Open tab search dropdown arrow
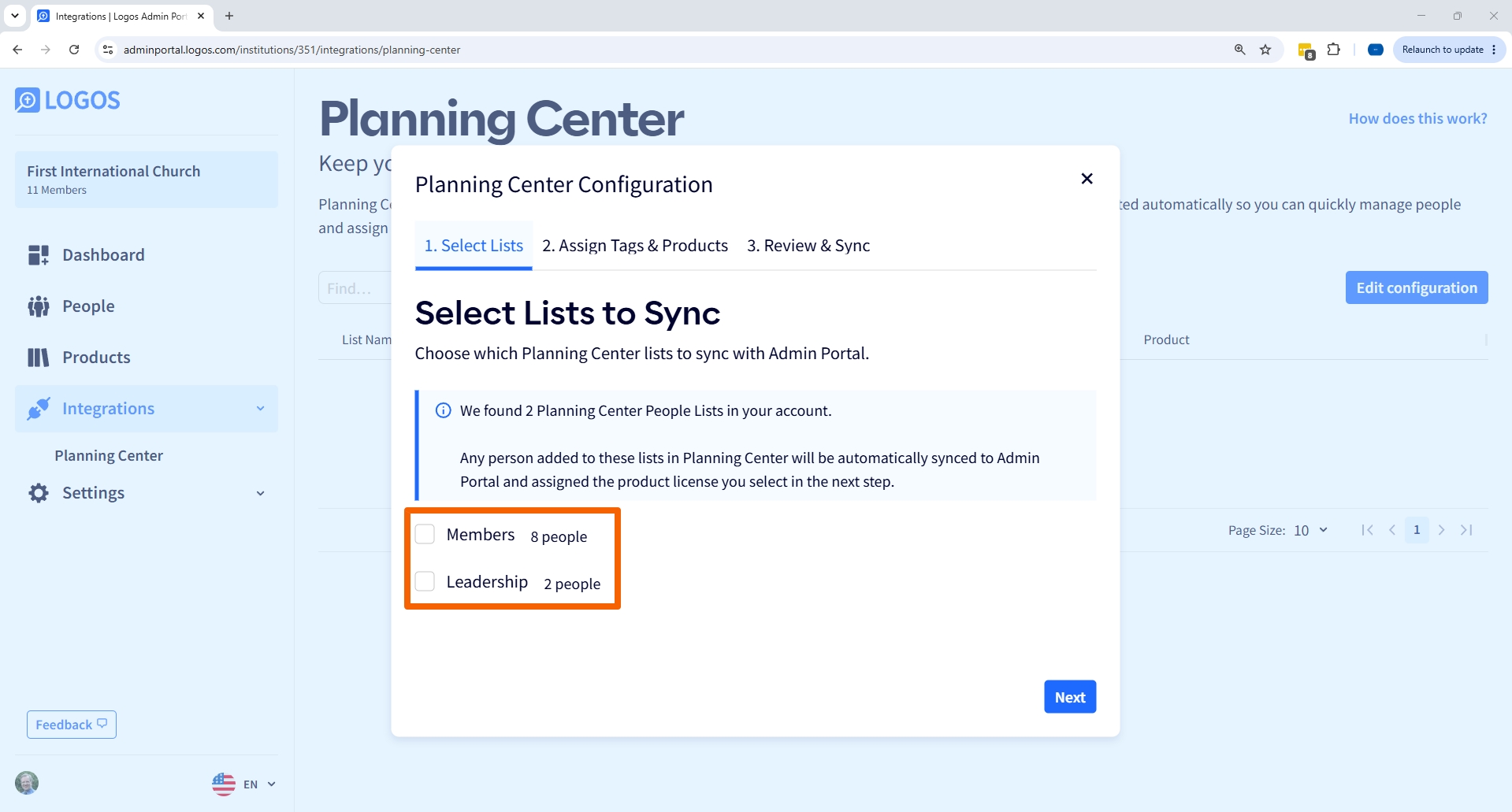1512x812 pixels. point(14,16)
